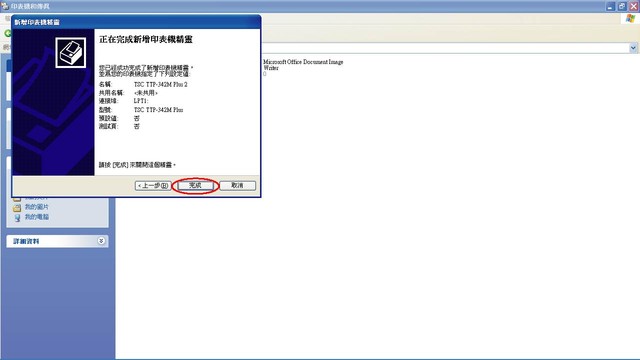Restore down the Printers and Faxes window
The image size is (640, 360).
tap(622, 6)
